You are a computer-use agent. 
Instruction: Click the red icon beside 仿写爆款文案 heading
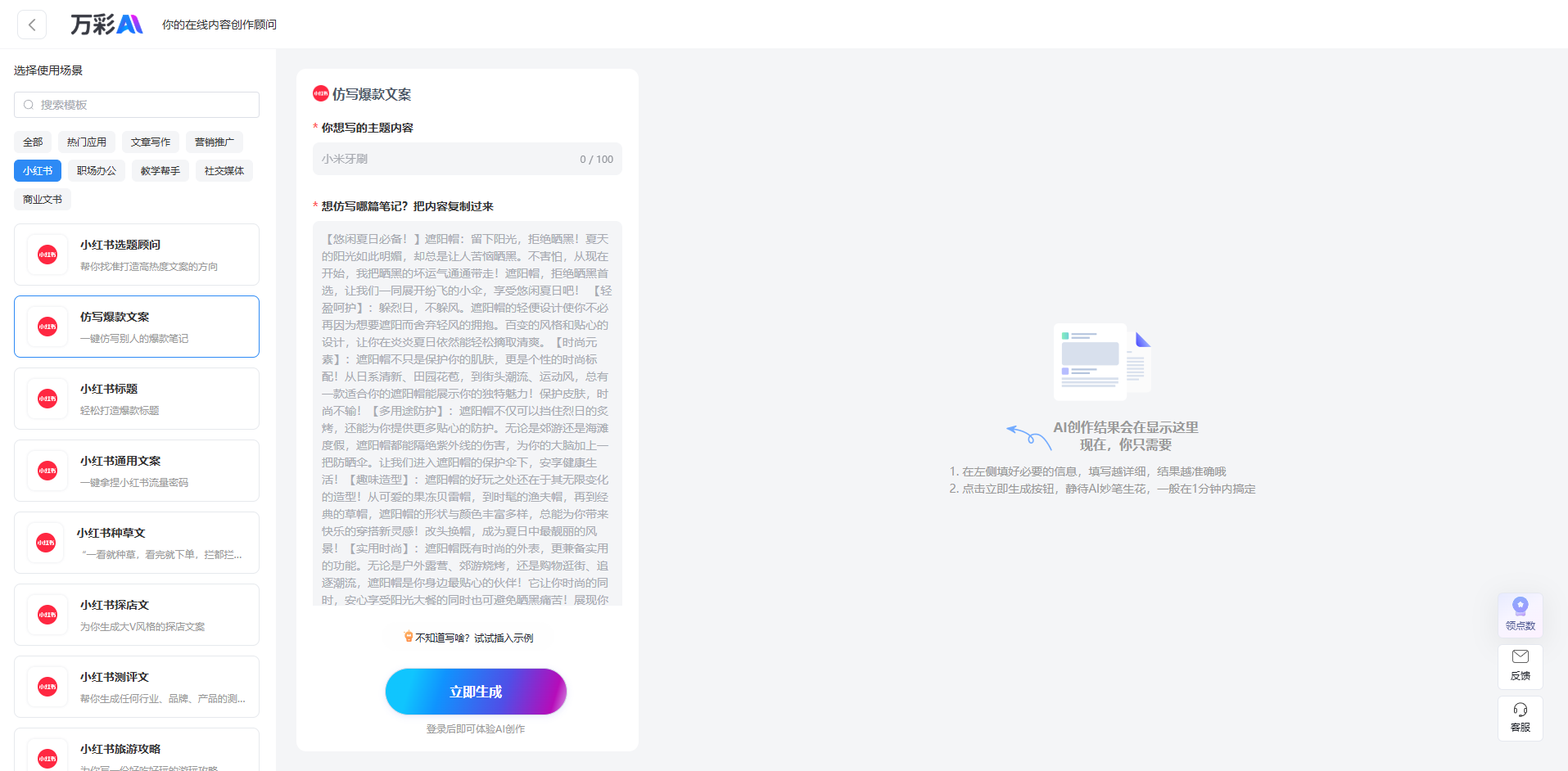point(321,93)
